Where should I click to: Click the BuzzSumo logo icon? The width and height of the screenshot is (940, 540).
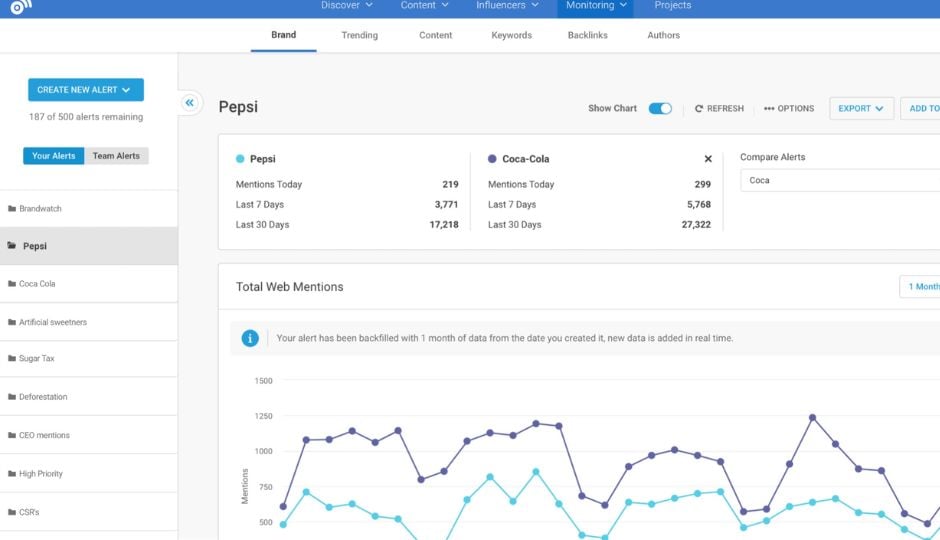(20, 7)
